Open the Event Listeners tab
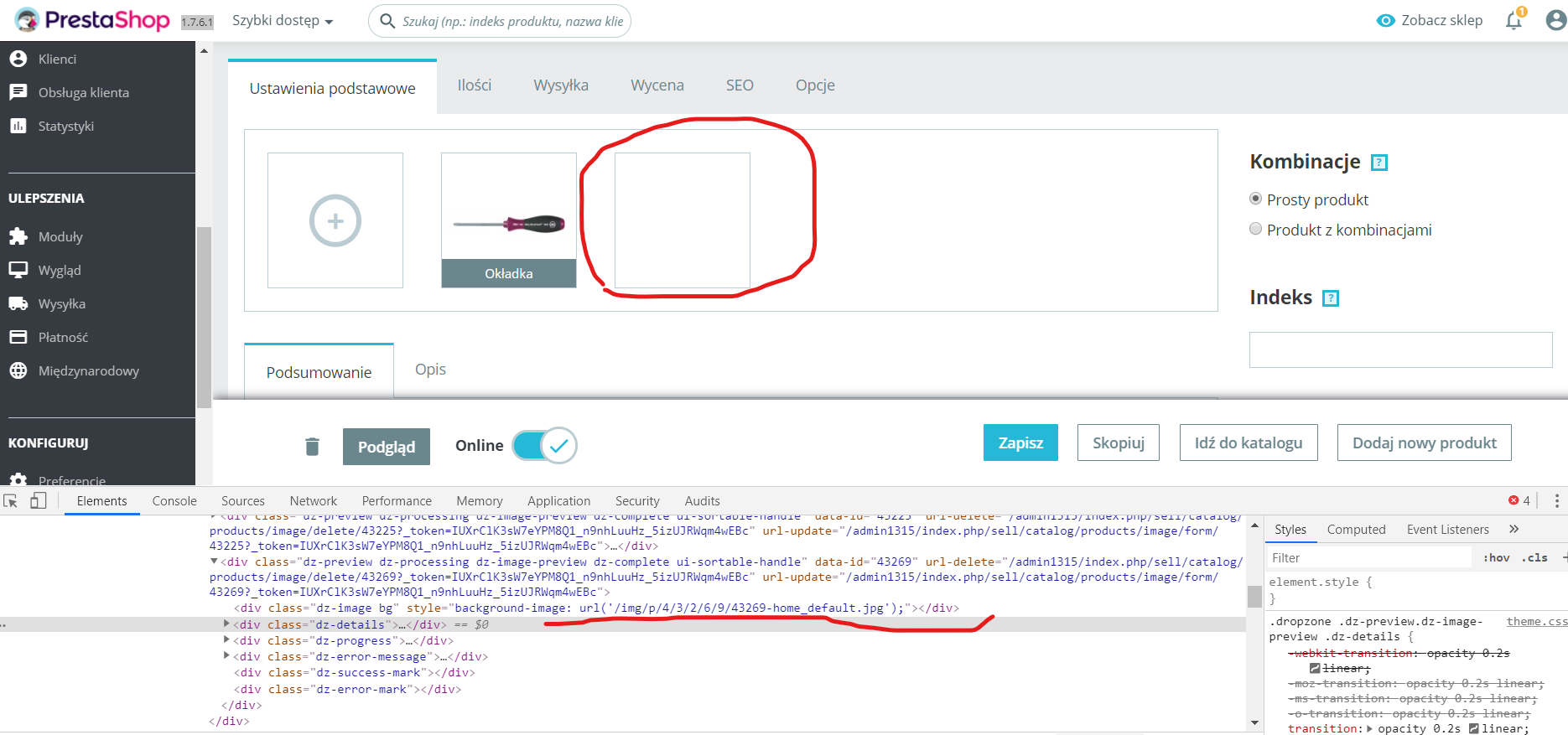1568x735 pixels. click(x=1448, y=530)
